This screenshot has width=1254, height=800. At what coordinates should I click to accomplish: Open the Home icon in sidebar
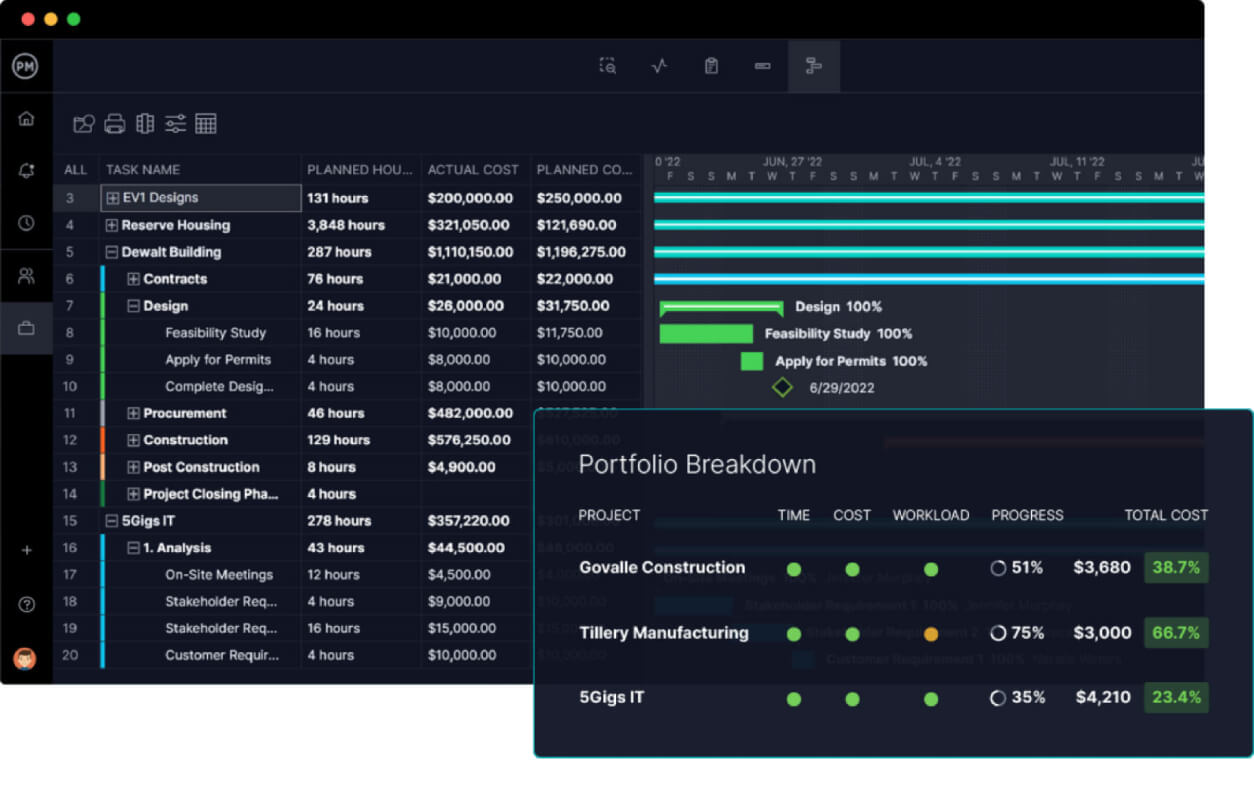tap(26, 119)
